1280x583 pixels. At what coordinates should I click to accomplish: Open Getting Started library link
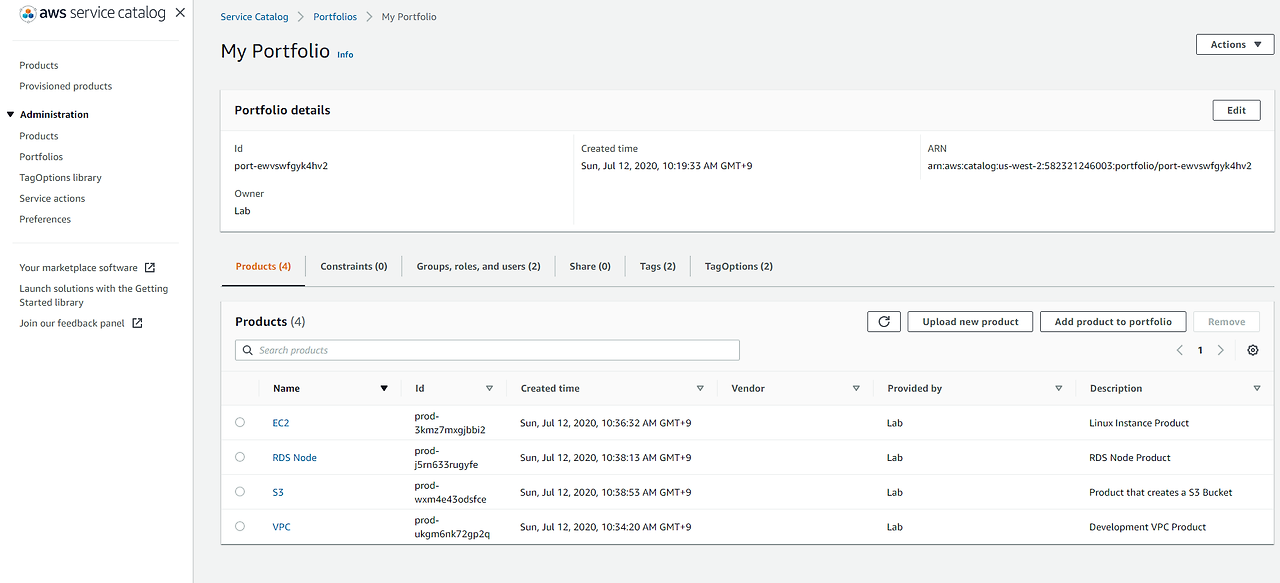pos(94,295)
